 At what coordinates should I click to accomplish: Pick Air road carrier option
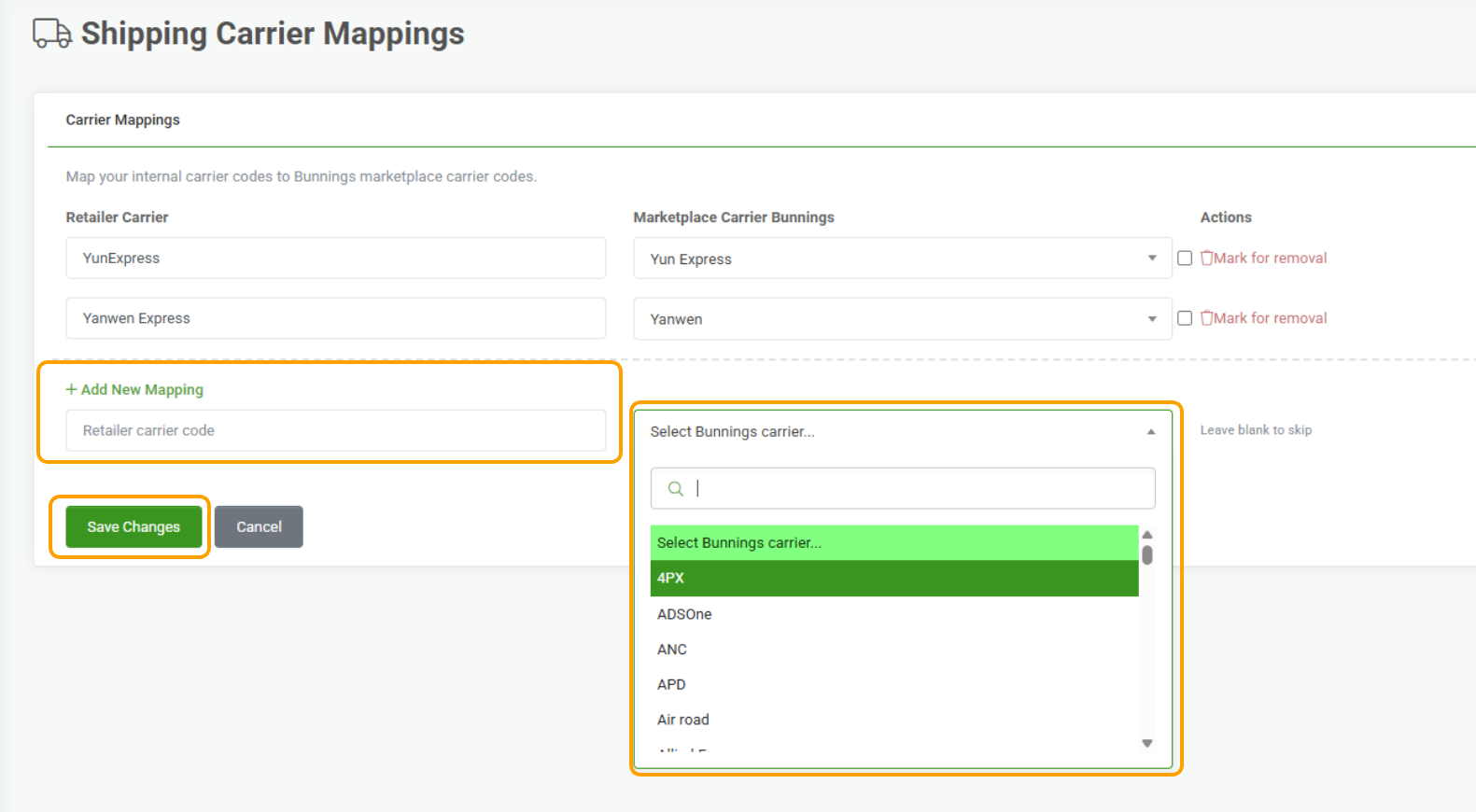(x=894, y=720)
